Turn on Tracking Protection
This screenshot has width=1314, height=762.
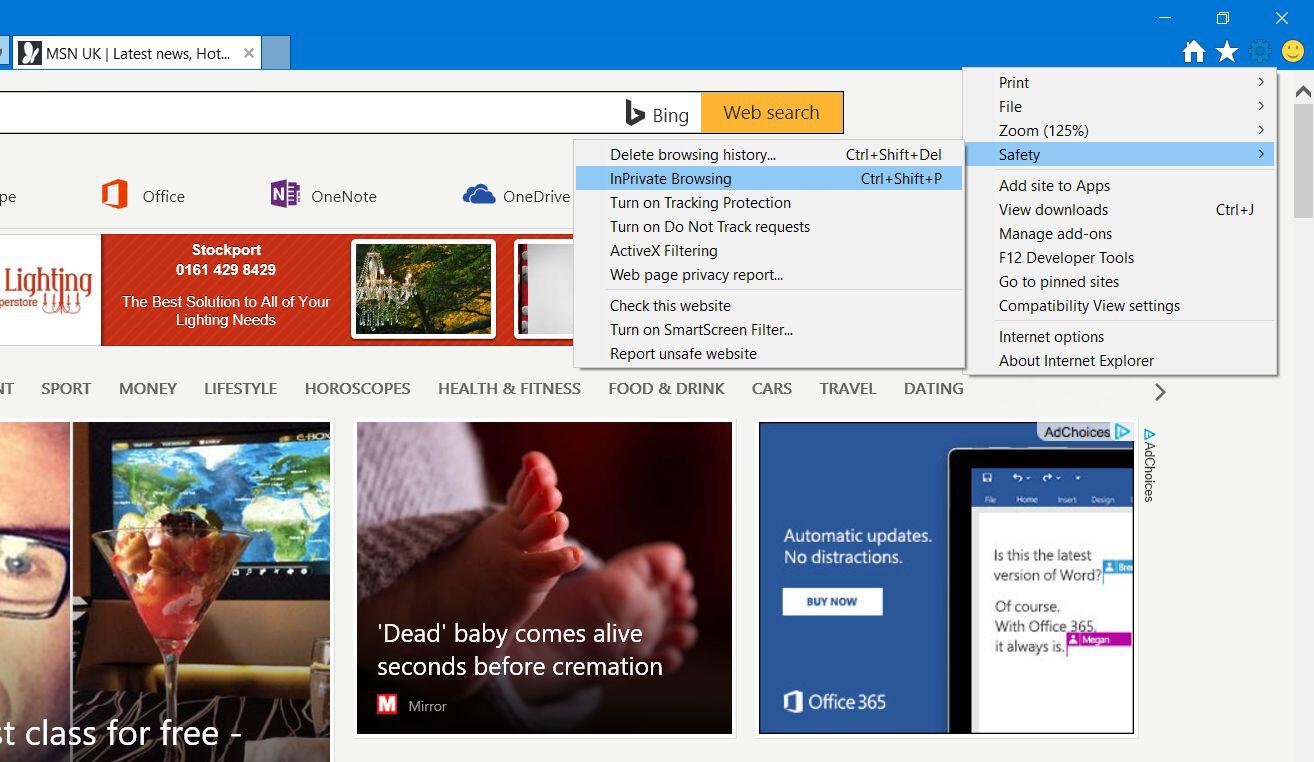(x=769, y=202)
